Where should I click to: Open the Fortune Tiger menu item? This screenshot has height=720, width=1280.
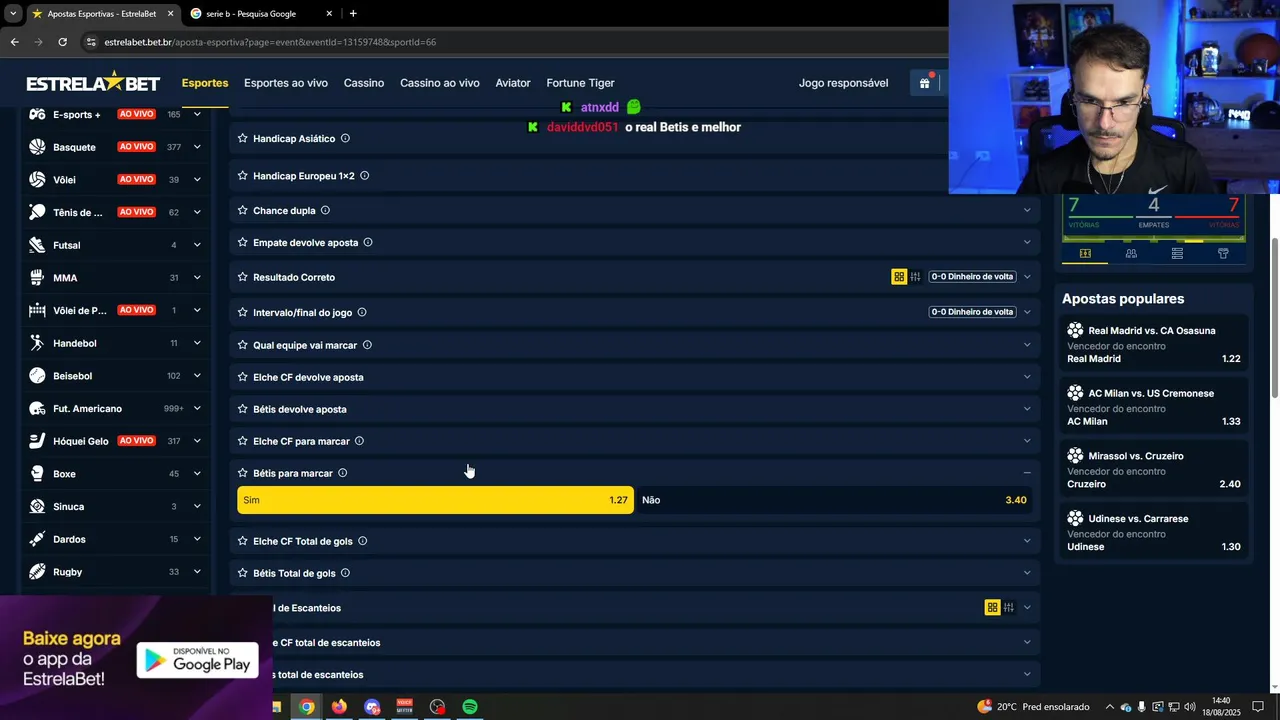pyautogui.click(x=580, y=83)
